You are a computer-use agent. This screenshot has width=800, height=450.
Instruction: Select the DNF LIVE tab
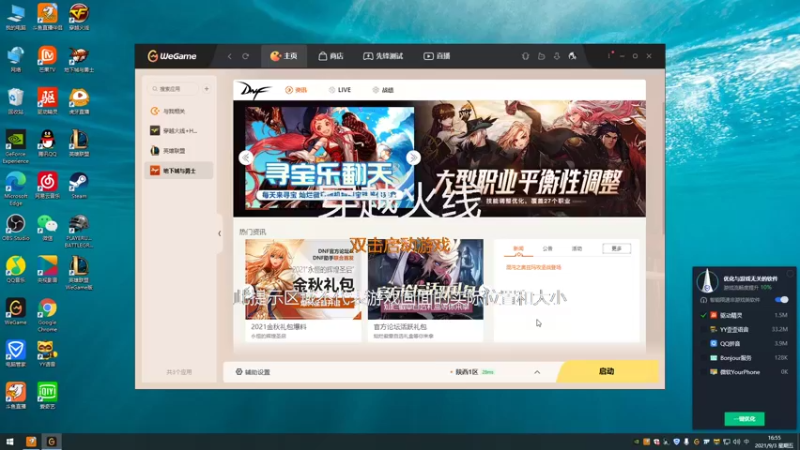click(x=340, y=90)
